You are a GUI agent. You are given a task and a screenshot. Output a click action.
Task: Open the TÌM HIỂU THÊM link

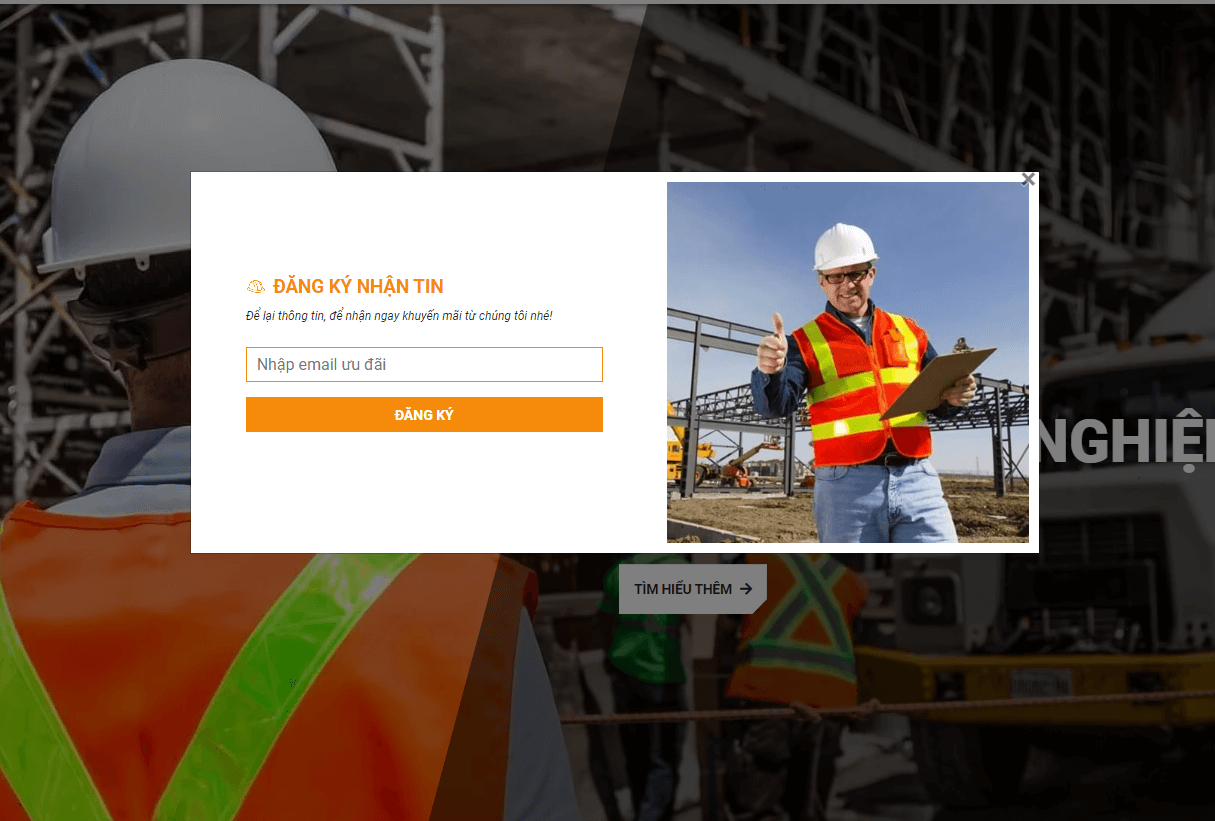(693, 589)
